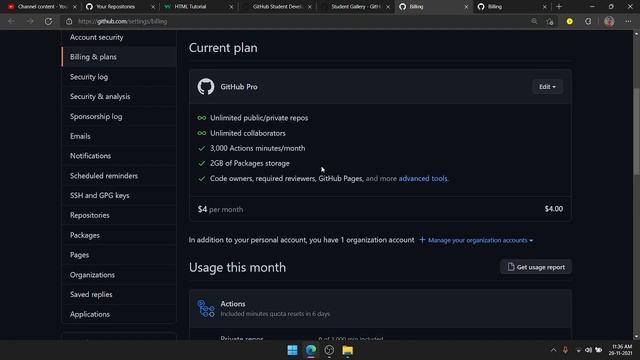Open Emails settings
Viewport: 640px width, 360px height.
80,136
